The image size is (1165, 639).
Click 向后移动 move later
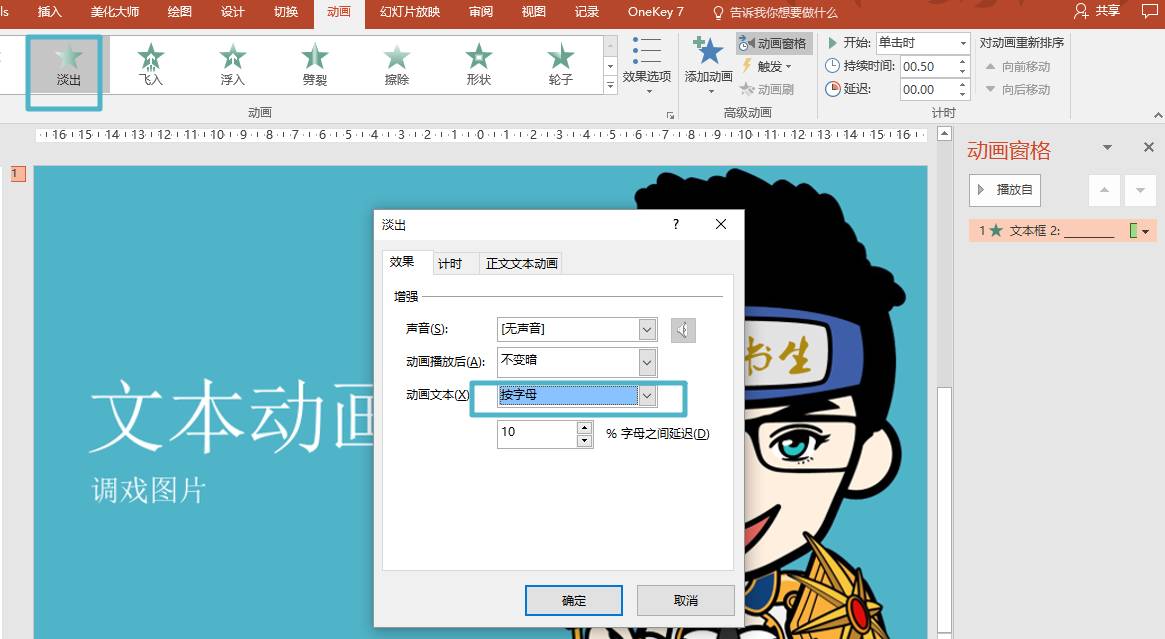click(1018, 89)
